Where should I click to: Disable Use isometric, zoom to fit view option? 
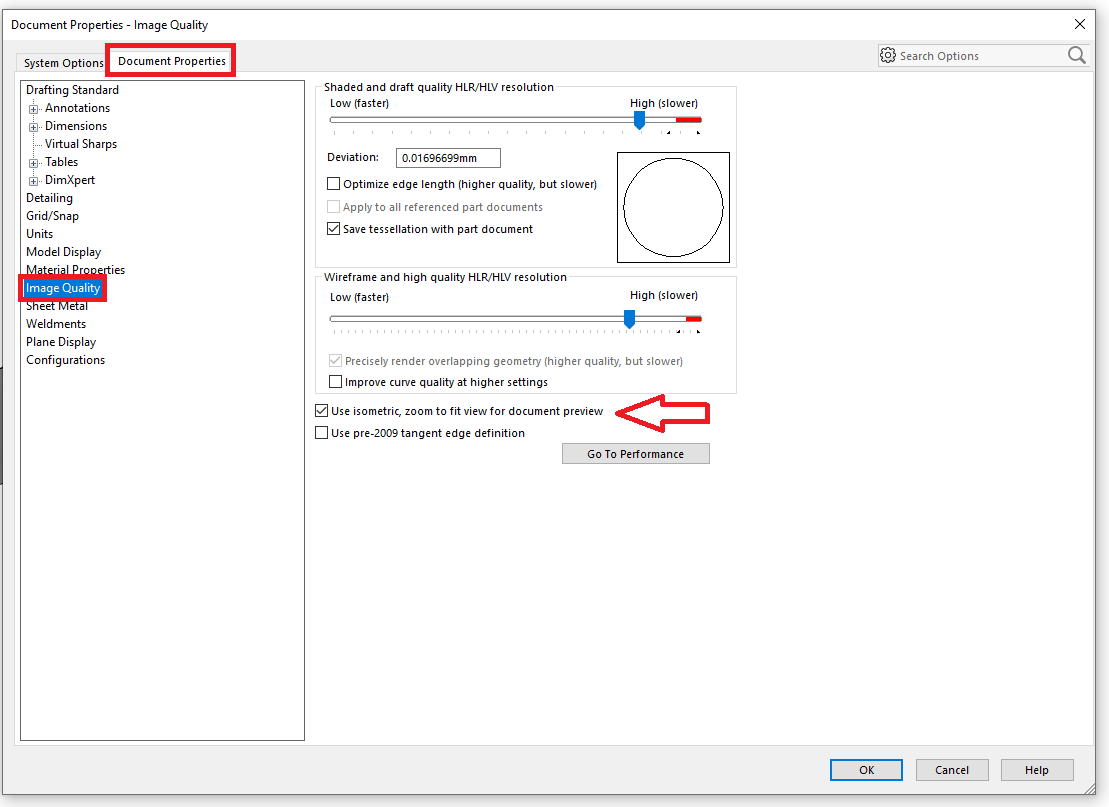coord(322,410)
